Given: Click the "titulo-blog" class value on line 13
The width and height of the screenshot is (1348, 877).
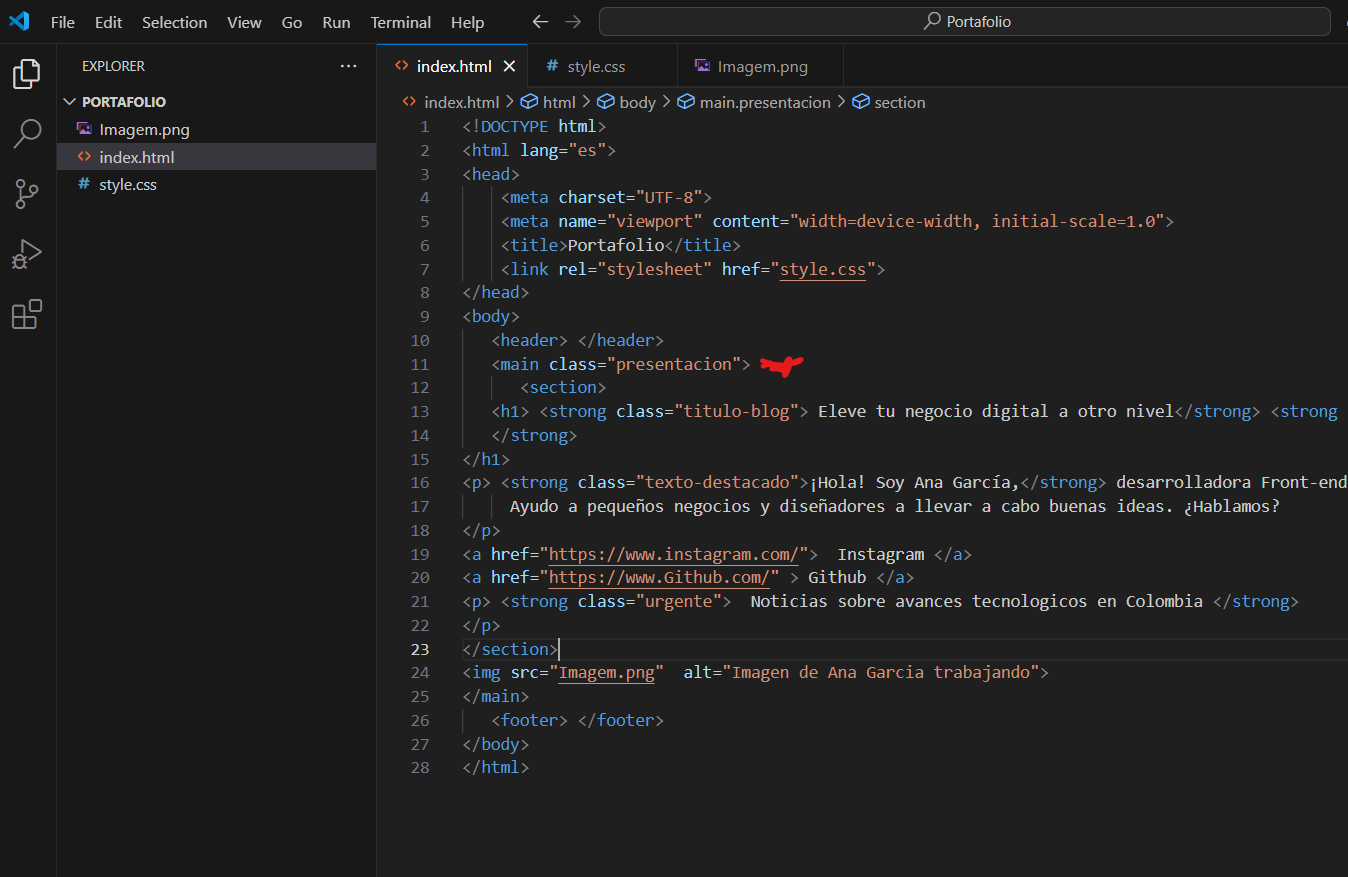Looking at the screenshot, I should point(741,411).
